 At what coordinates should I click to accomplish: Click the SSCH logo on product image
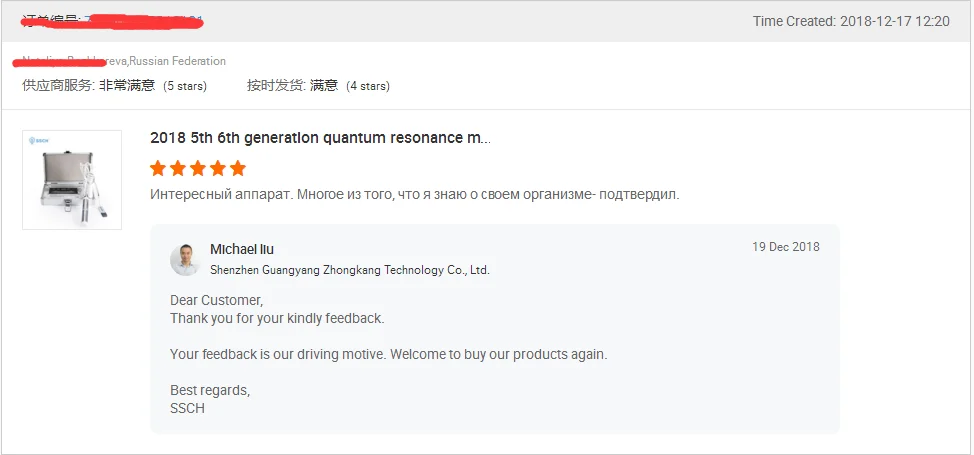pos(38,142)
